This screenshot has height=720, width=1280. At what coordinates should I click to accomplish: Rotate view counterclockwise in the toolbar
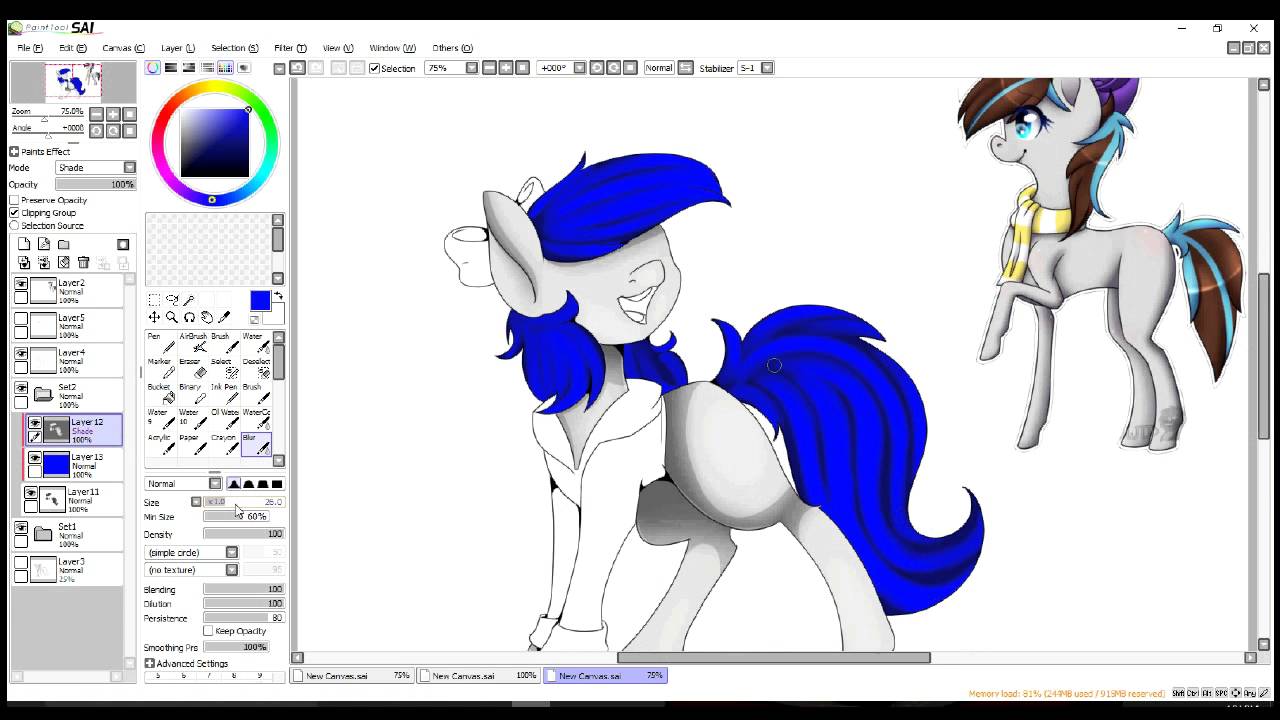[x=596, y=68]
